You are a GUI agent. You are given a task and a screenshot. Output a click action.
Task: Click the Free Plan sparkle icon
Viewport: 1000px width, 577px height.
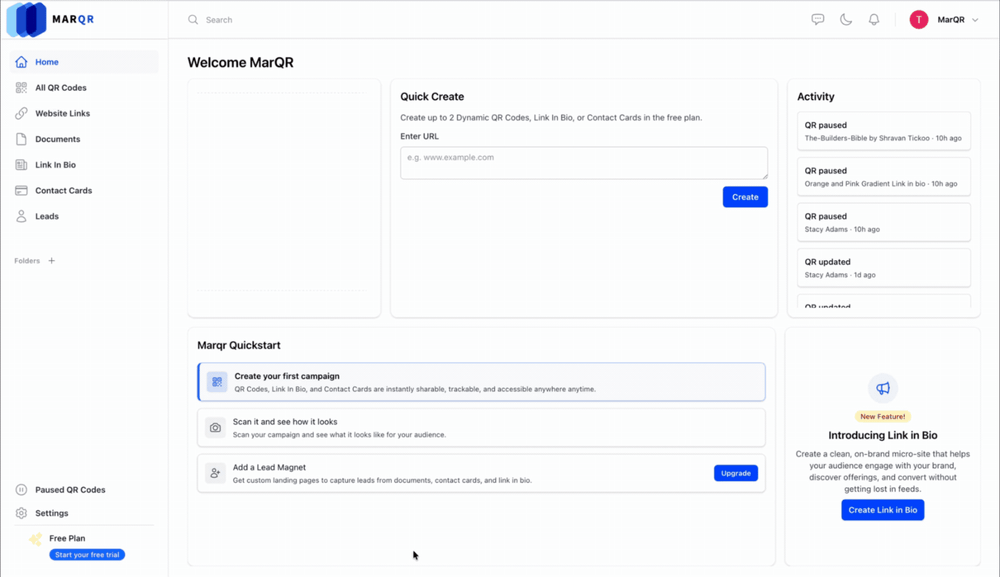[35, 539]
